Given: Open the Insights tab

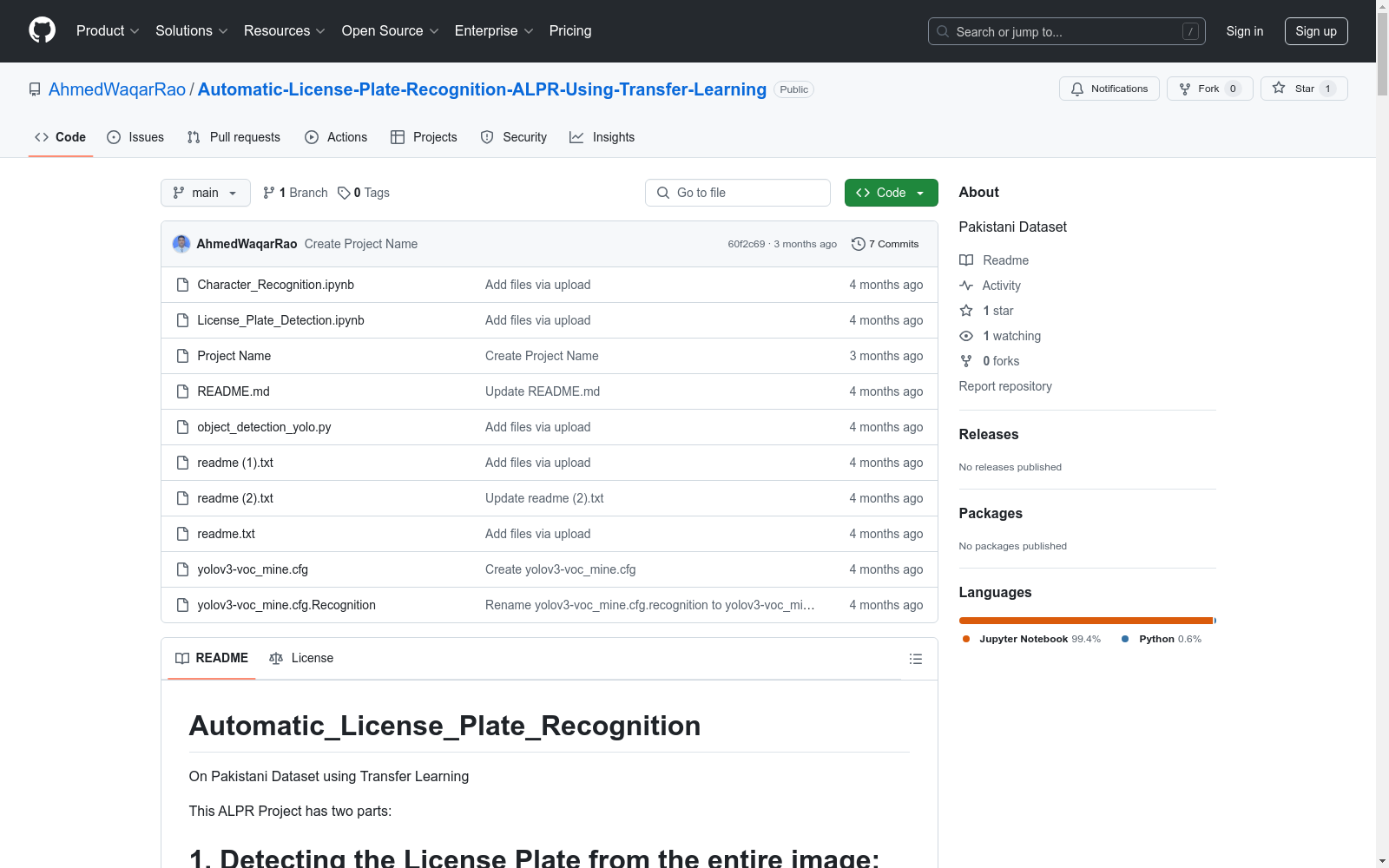Looking at the screenshot, I should pyautogui.click(x=602, y=137).
